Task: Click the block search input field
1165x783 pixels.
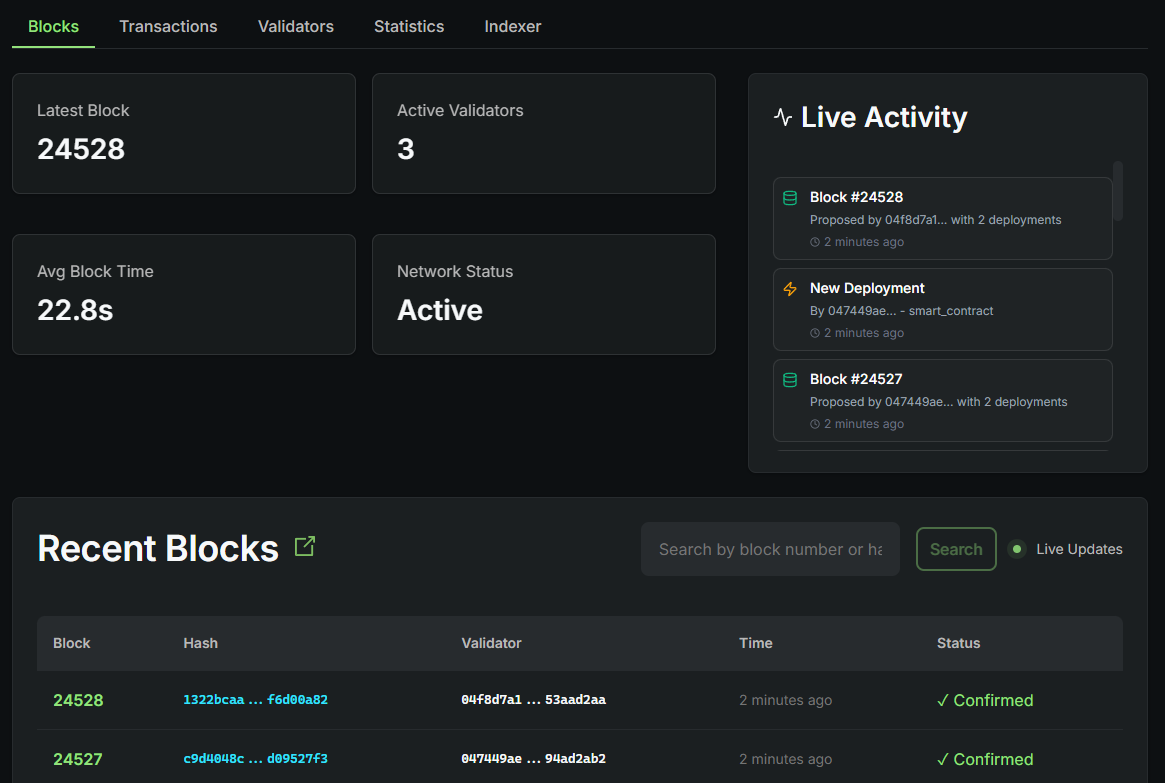Action: point(770,549)
